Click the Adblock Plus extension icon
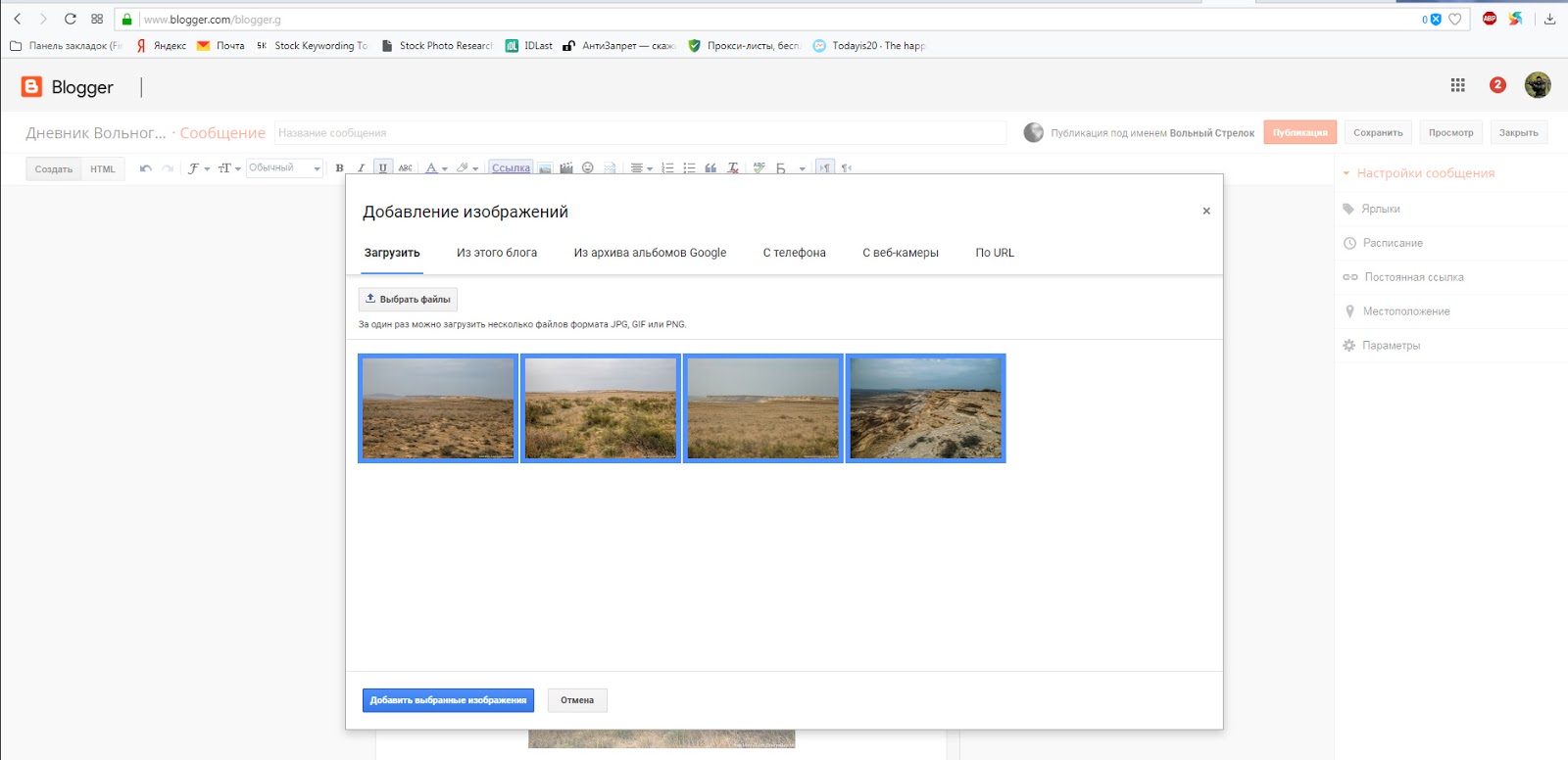Screen dimensions: 1568x760 [1490, 19]
